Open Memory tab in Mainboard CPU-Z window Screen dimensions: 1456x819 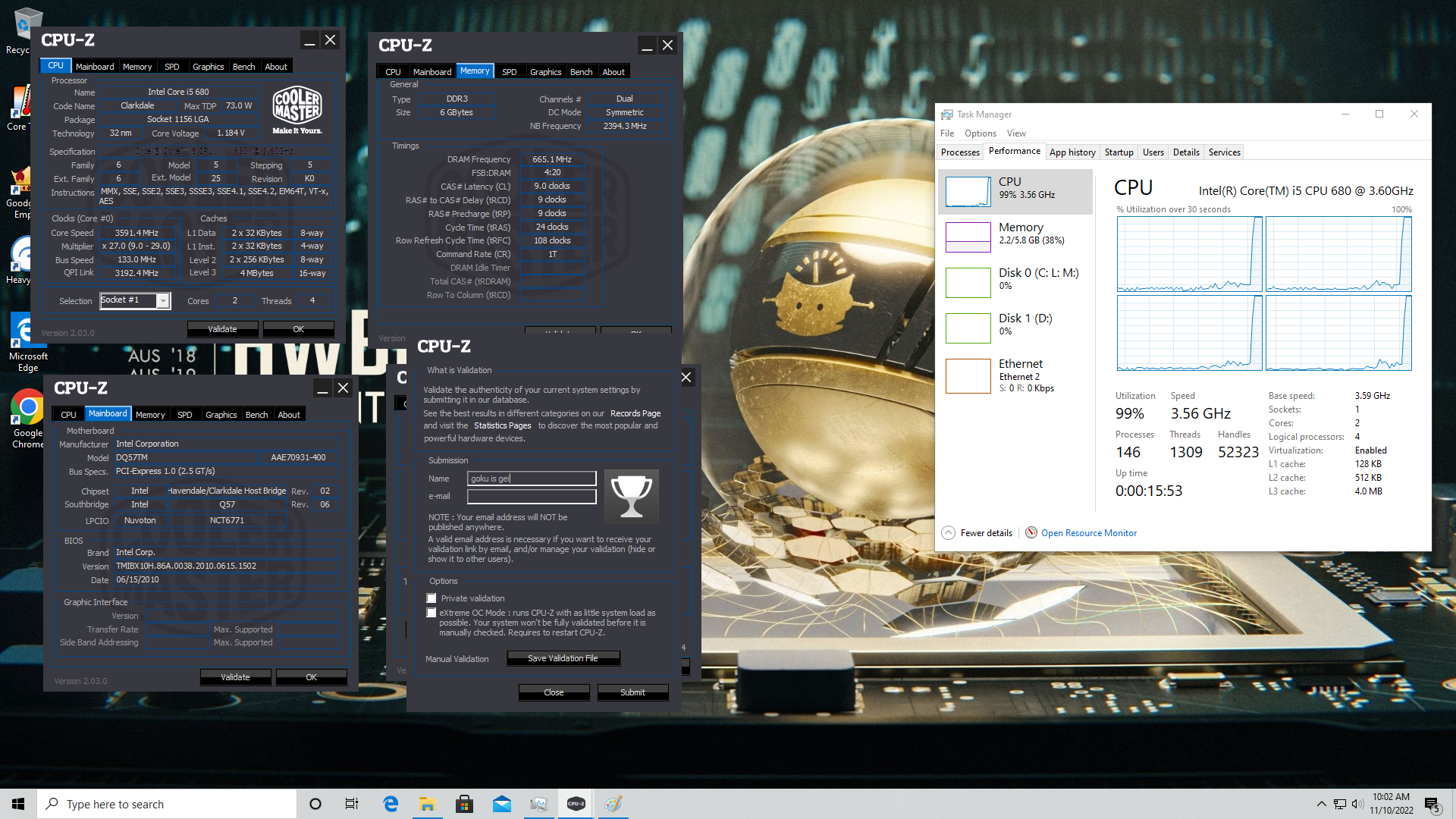point(149,415)
